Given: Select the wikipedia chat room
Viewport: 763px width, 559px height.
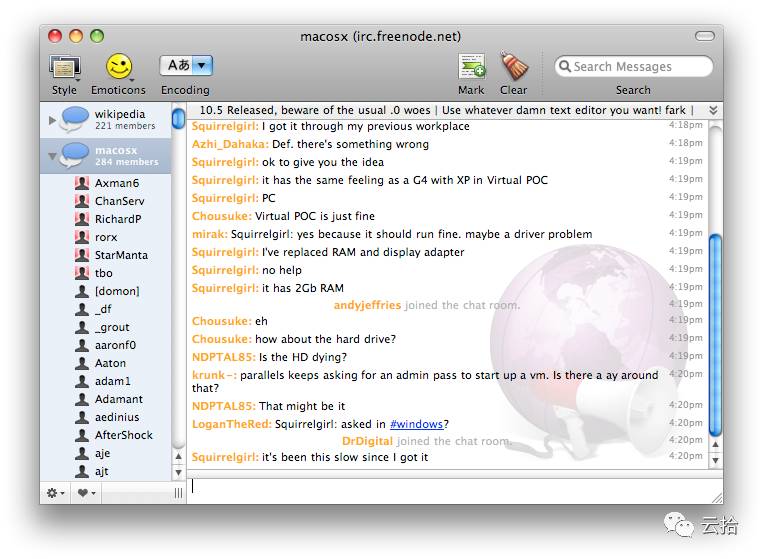Looking at the screenshot, I should pos(106,119).
